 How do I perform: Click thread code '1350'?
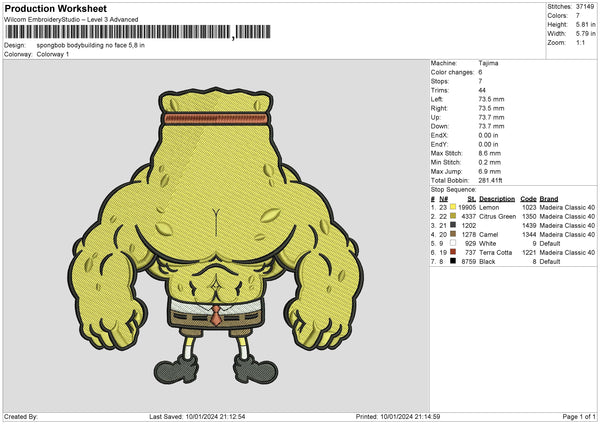pos(529,217)
